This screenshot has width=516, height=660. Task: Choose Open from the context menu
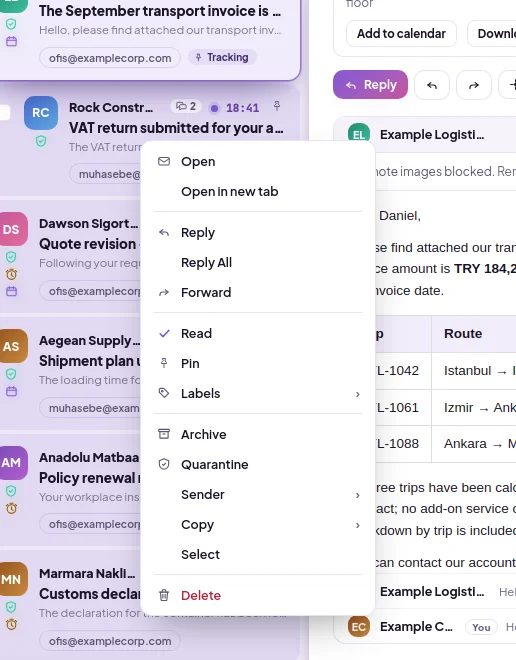coord(258,162)
